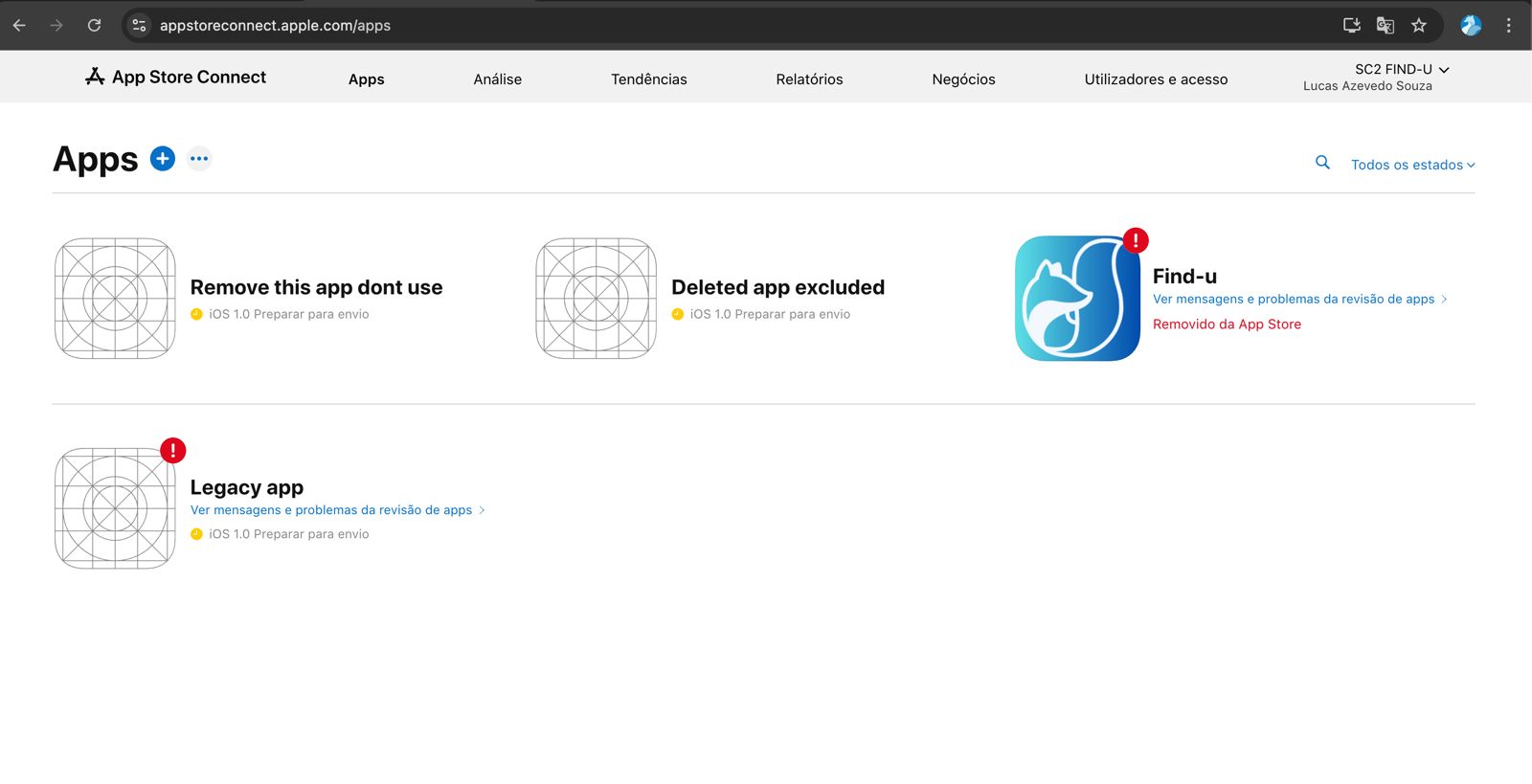The height and width of the screenshot is (784, 1532).
Task: Click the browser address bar URL
Action: point(275,26)
